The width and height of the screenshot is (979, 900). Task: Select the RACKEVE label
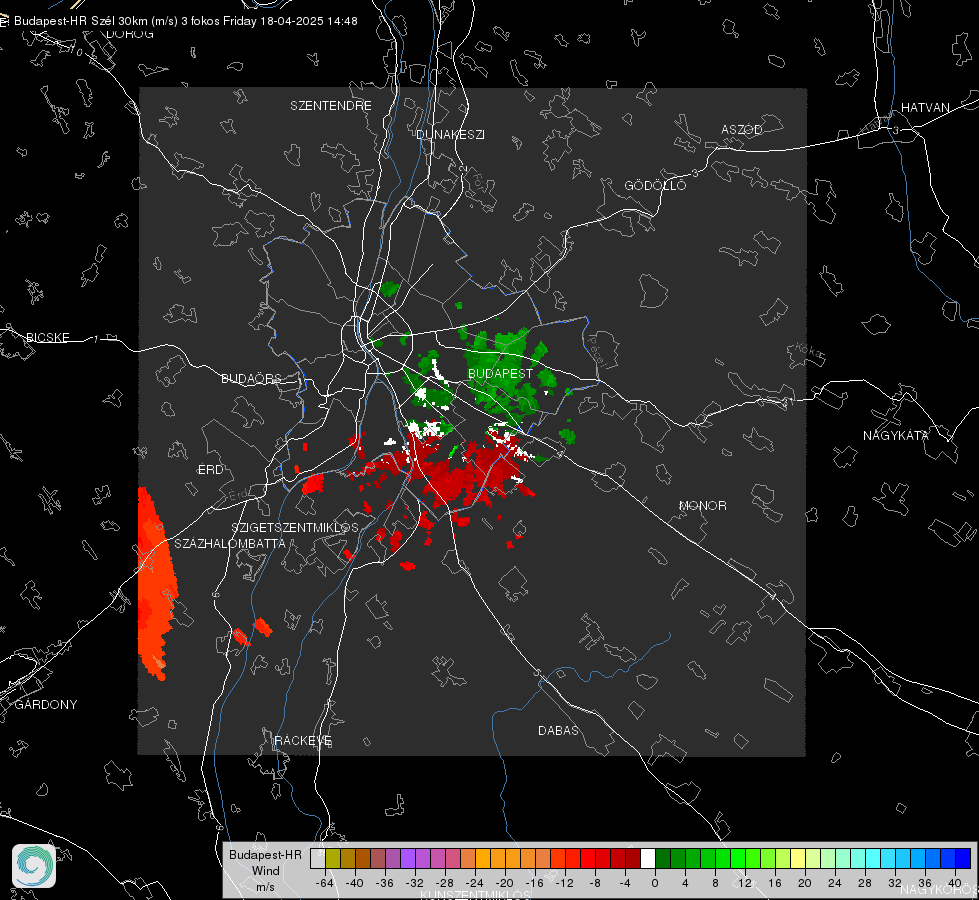pyautogui.click(x=303, y=741)
